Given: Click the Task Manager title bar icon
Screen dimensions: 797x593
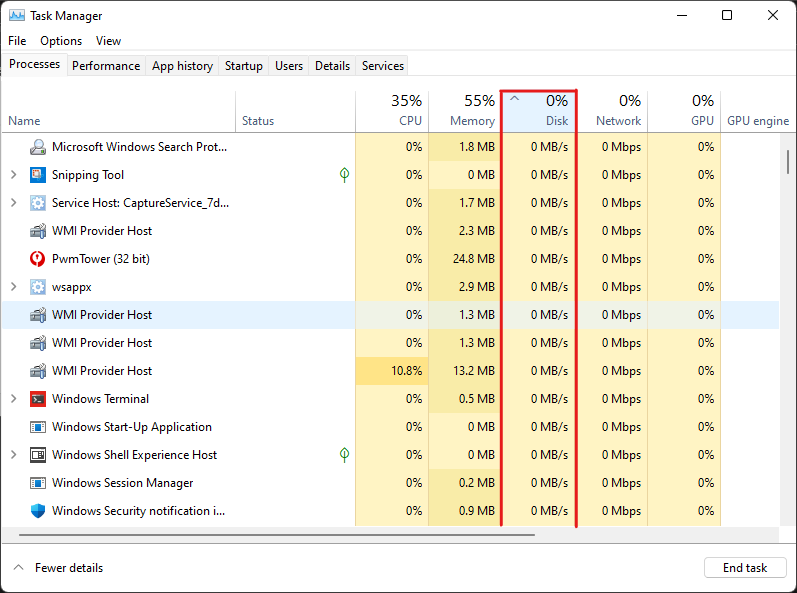Looking at the screenshot, I should tap(16, 15).
